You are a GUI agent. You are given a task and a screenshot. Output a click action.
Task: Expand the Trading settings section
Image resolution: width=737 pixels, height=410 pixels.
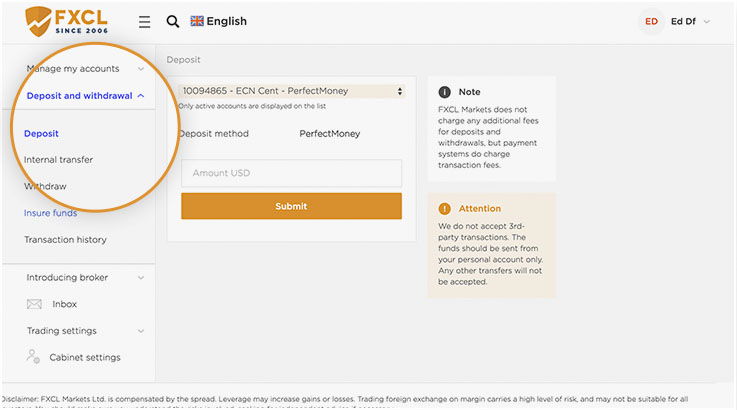[x=85, y=331]
